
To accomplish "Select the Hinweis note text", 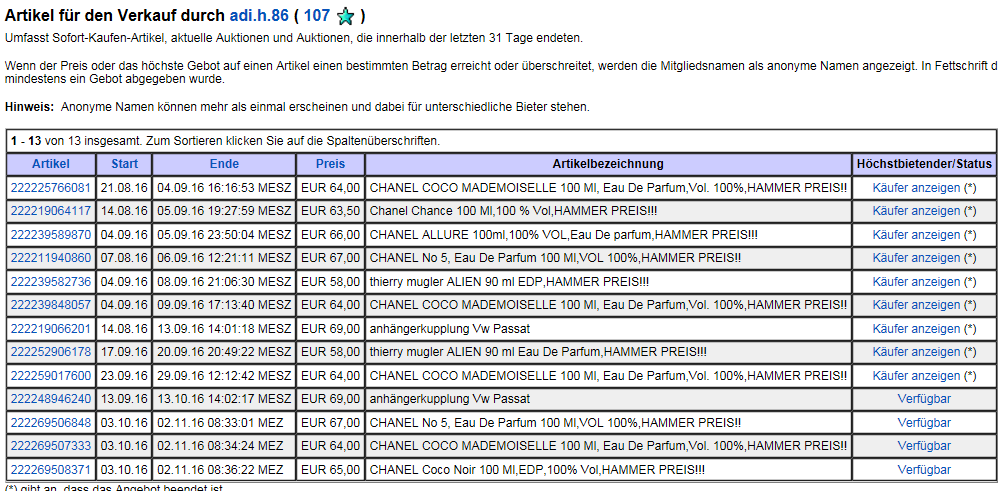I will coord(297,107).
